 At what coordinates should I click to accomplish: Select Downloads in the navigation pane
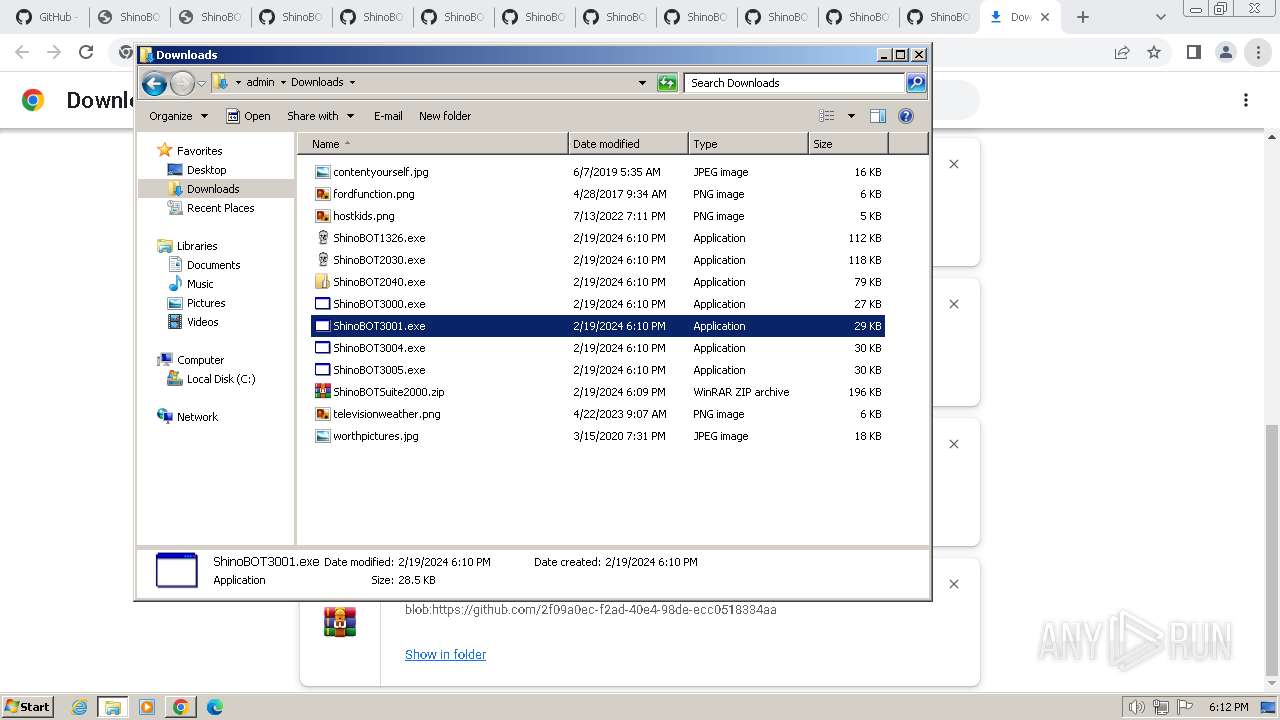tap(213, 189)
